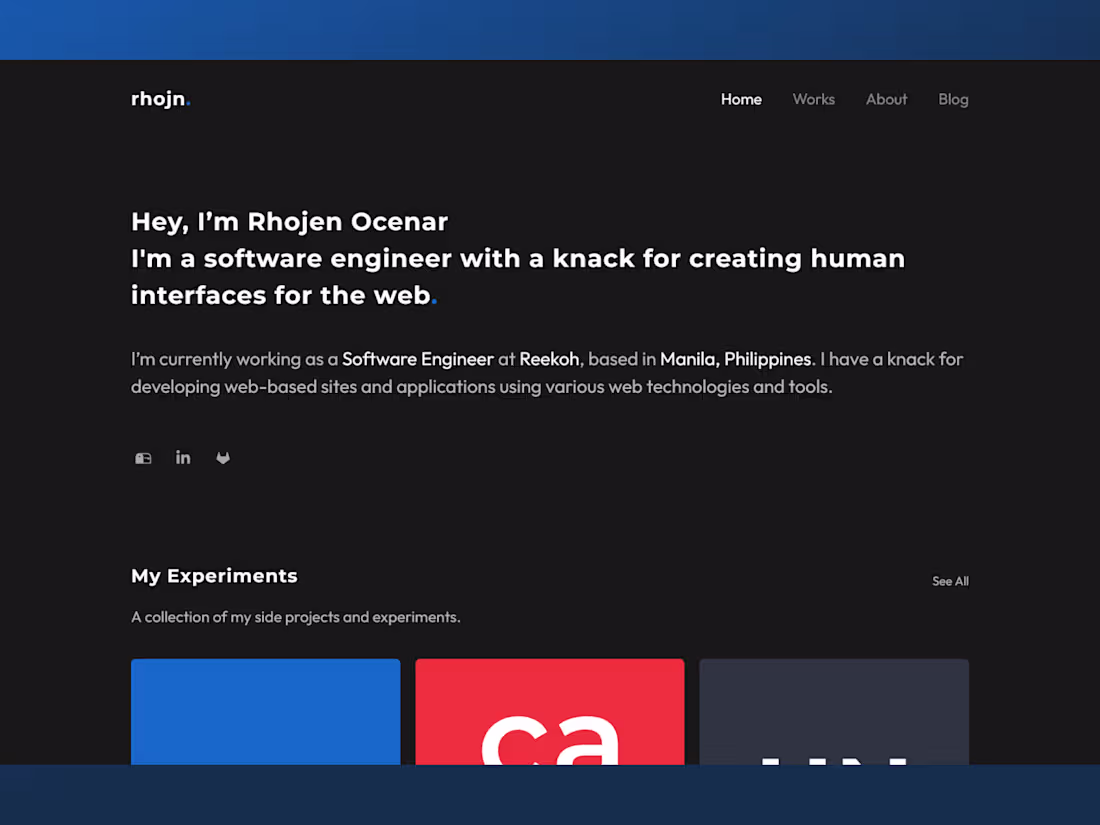This screenshot has width=1100, height=825.
Task: Select the dark gray 'UN' experiment card
Action: [833, 712]
